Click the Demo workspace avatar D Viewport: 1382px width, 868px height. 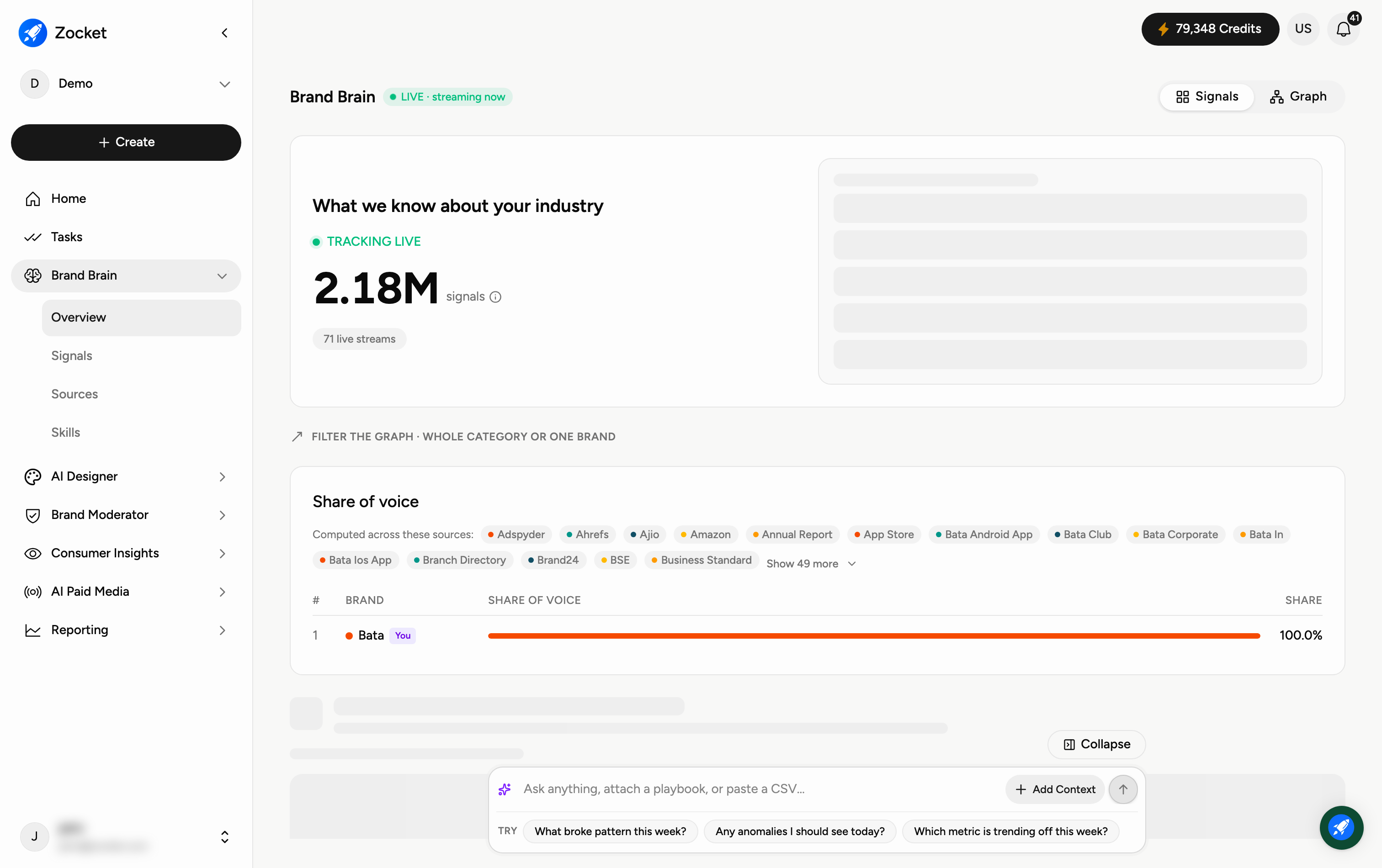[x=34, y=84]
